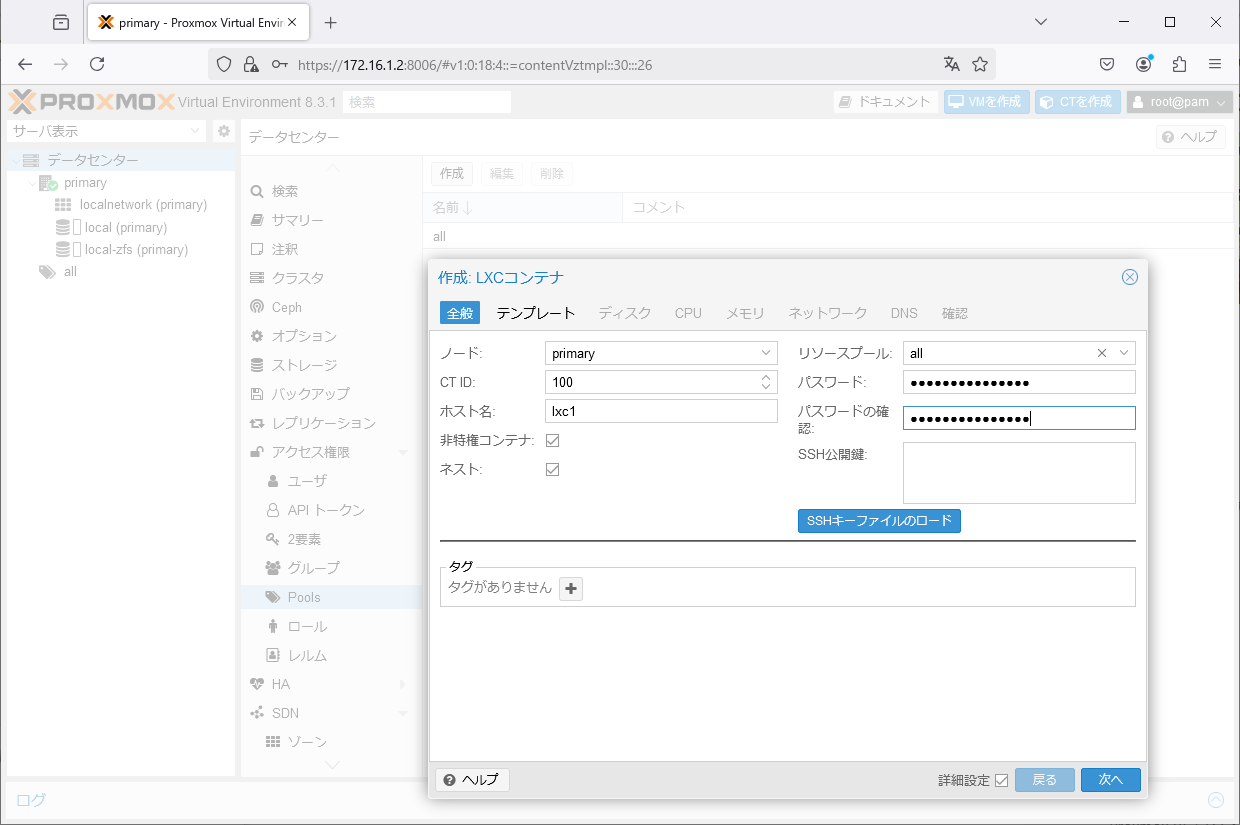1240x825 pixels.
Task: Collapse the アクセス権限 submenu arrow
Action: coord(403,452)
